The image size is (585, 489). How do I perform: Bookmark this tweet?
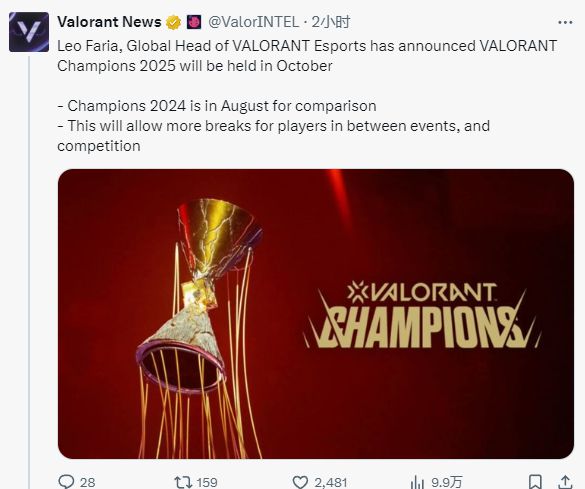535,482
